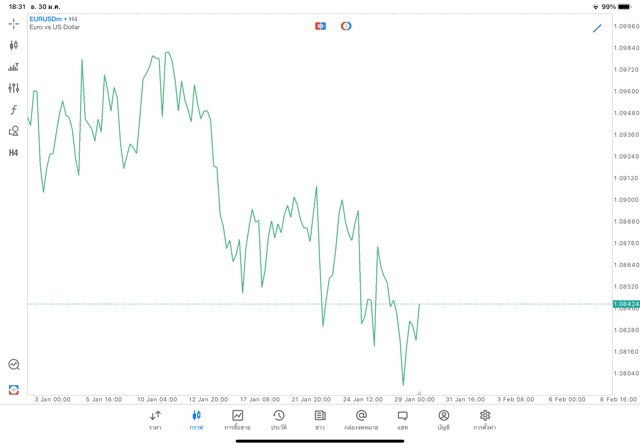Tap the blue line drawing icon
Image resolution: width=640 pixels, height=447 pixels.
(x=597, y=28)
